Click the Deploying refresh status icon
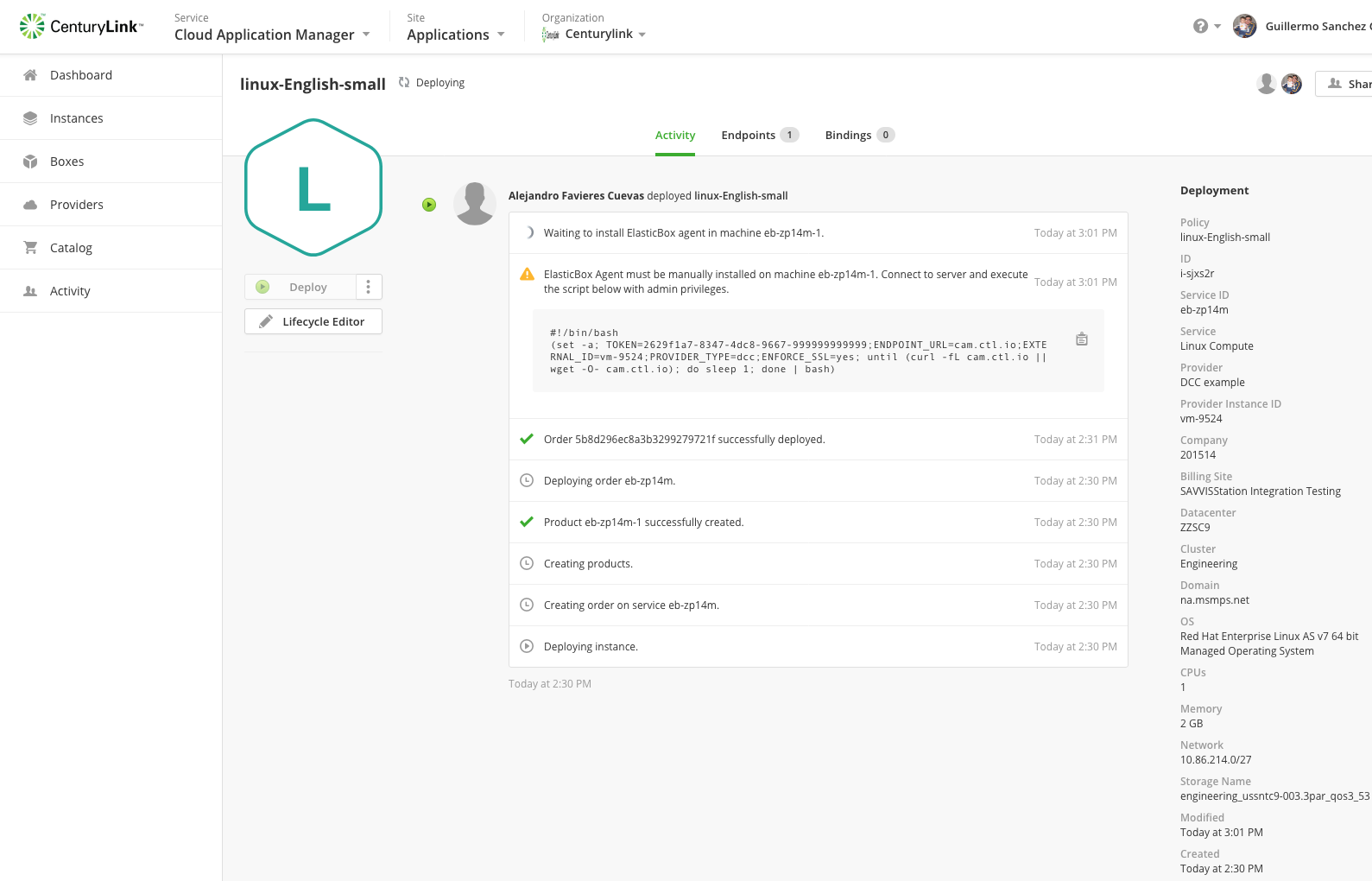This screenshot has width=1372, height=881. [x=404, y=82]
